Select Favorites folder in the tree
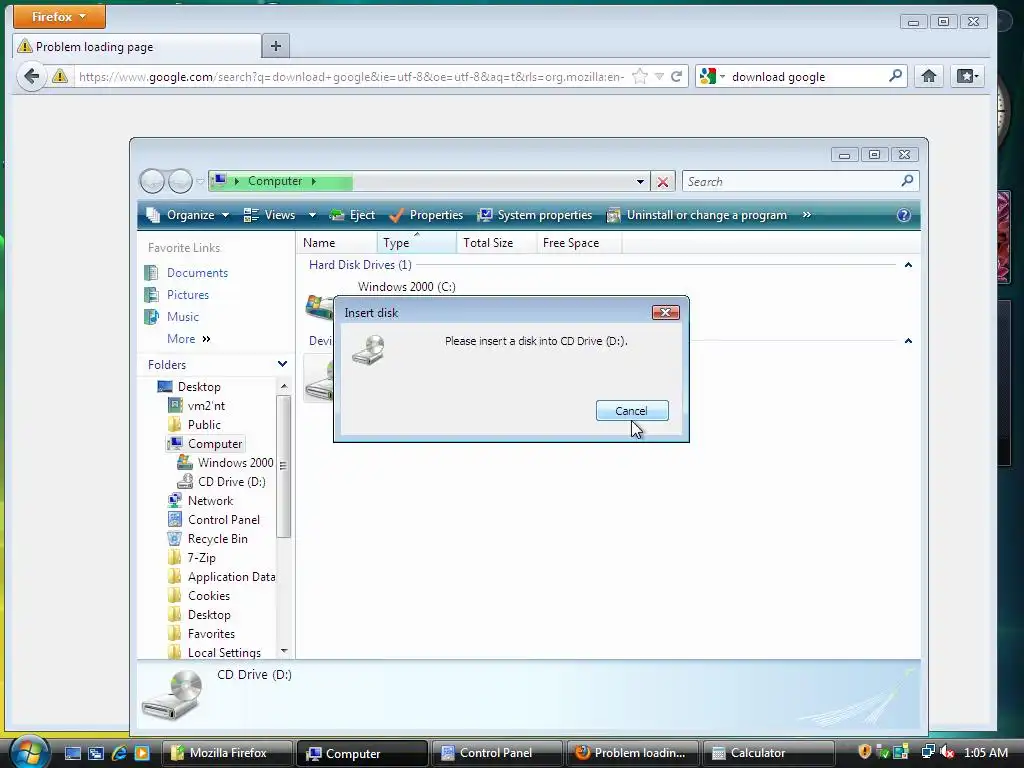This screenshot has width=1024, height=768. (x=202, y=633)
